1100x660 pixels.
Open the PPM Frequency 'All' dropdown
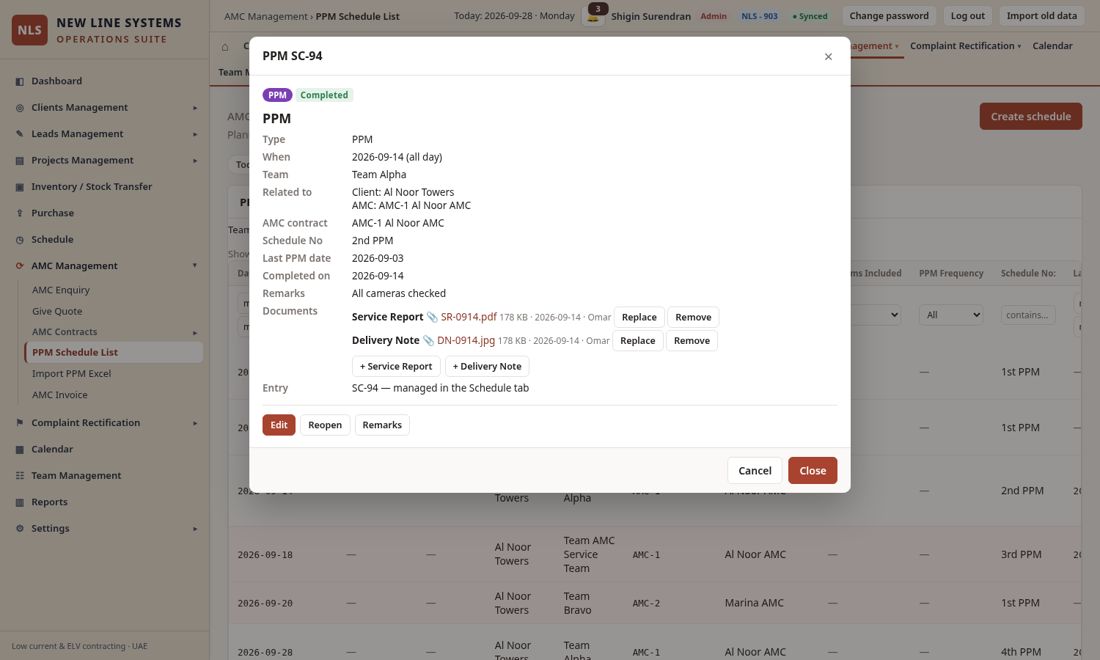951,315
